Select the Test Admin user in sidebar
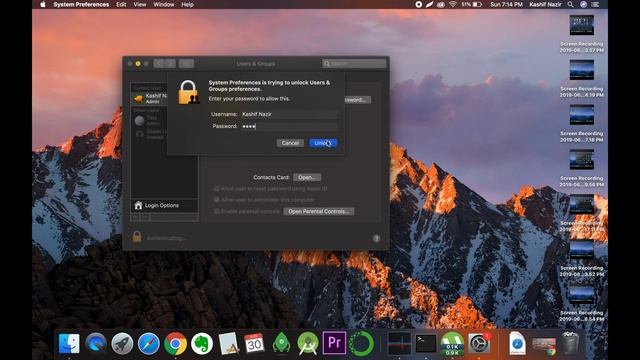 pos(149,120)
